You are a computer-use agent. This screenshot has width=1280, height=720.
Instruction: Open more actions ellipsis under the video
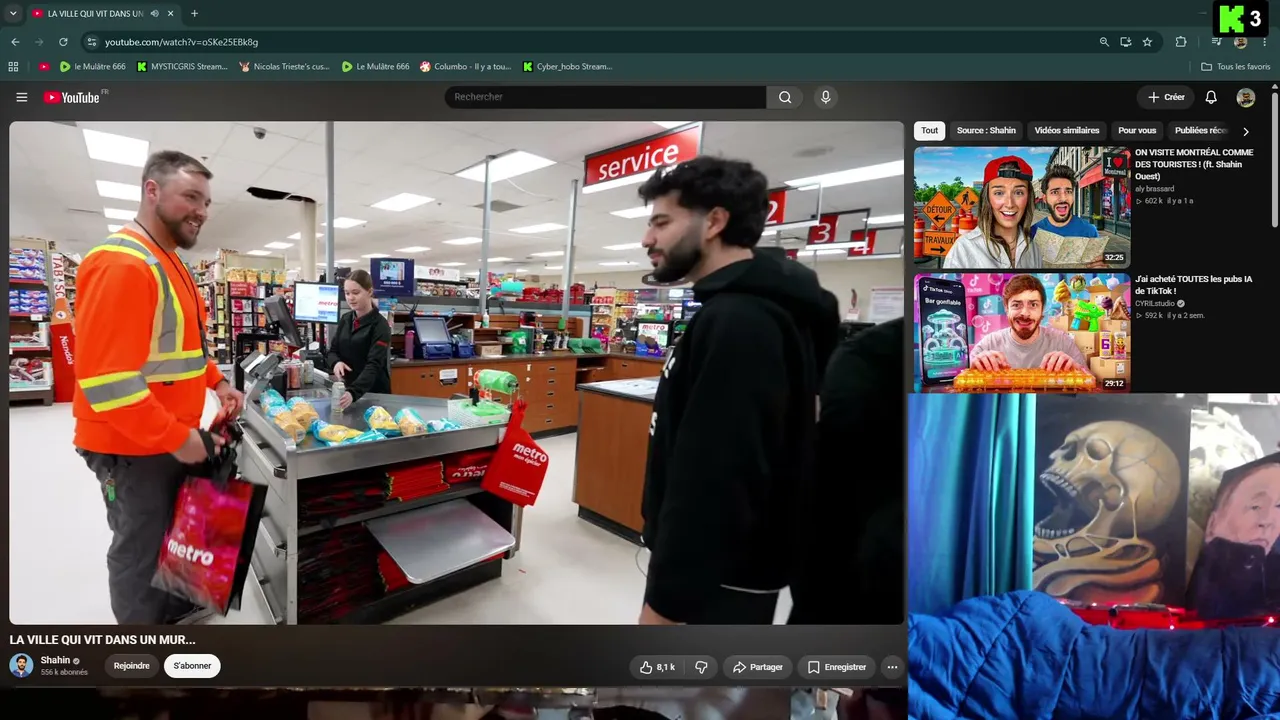click(x=892, y=667)
